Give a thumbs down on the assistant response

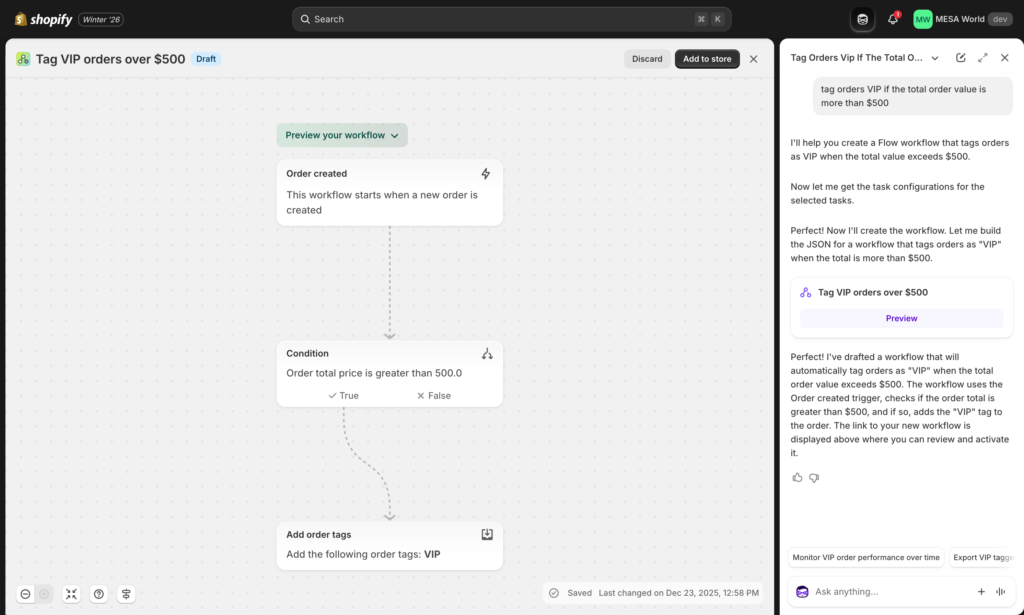point(813,477)
